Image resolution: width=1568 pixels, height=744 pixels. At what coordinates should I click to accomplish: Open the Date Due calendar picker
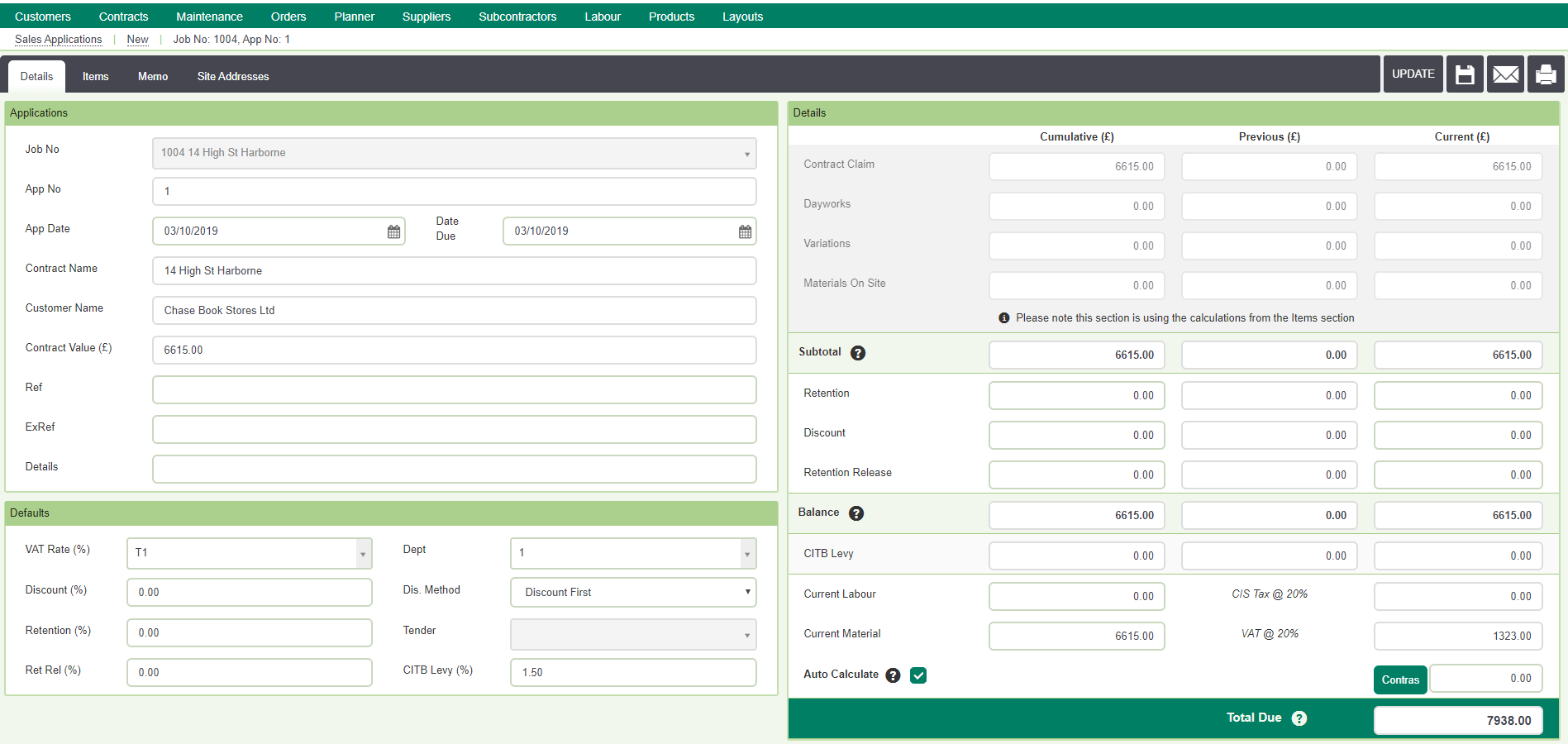(x=742, y=231)
